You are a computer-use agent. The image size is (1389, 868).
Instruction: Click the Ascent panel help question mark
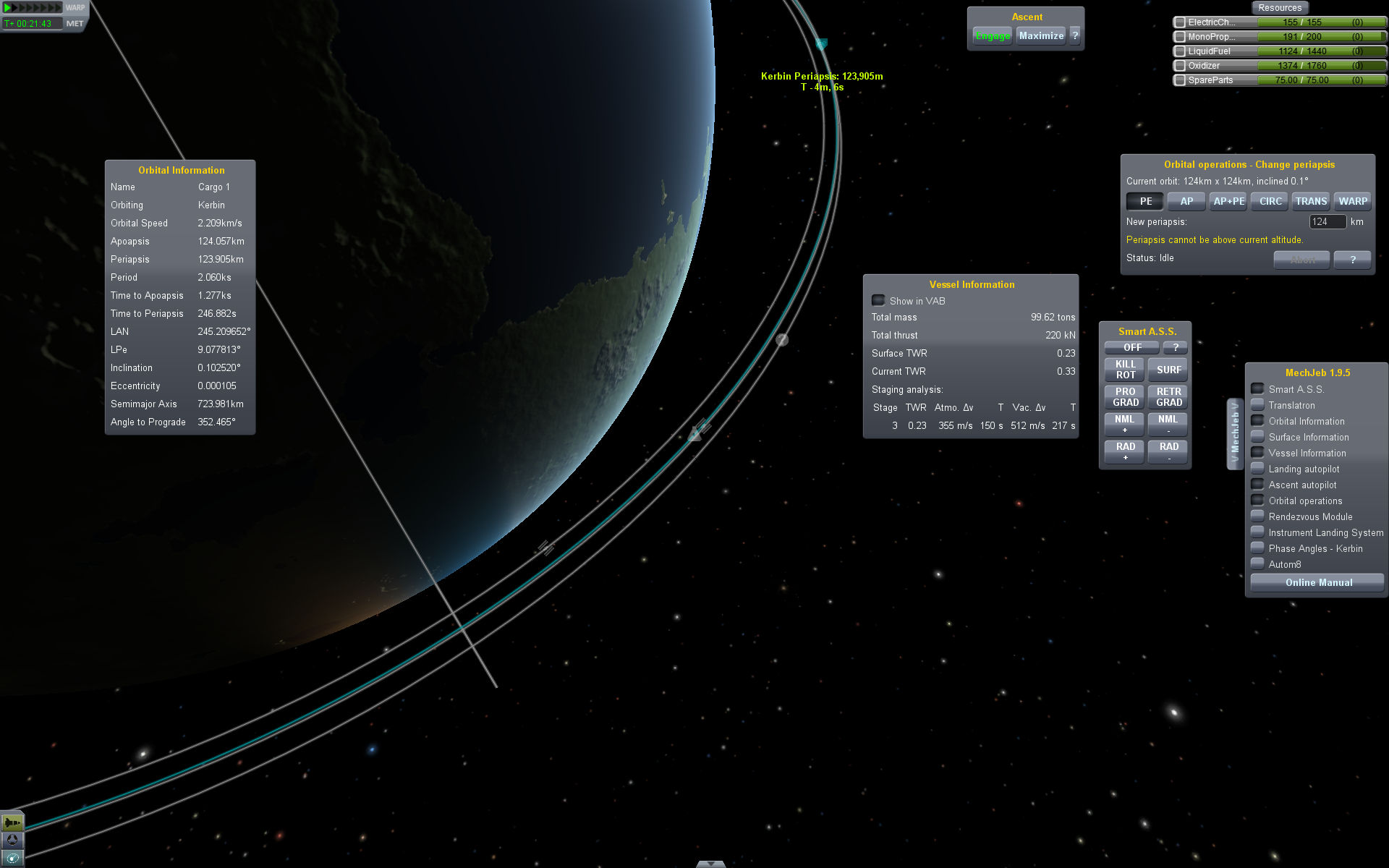pos(1075,35)
